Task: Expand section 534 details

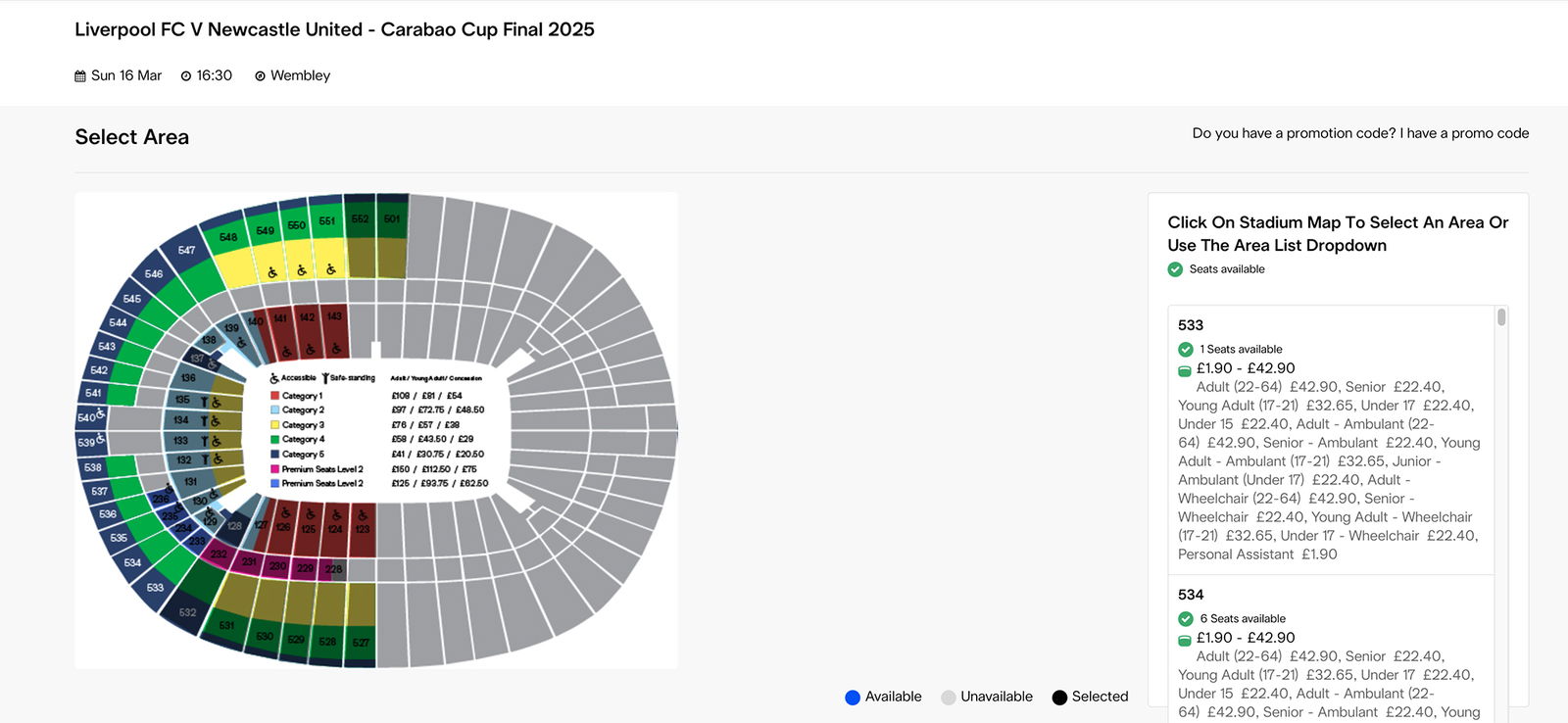Action: 1189,595
